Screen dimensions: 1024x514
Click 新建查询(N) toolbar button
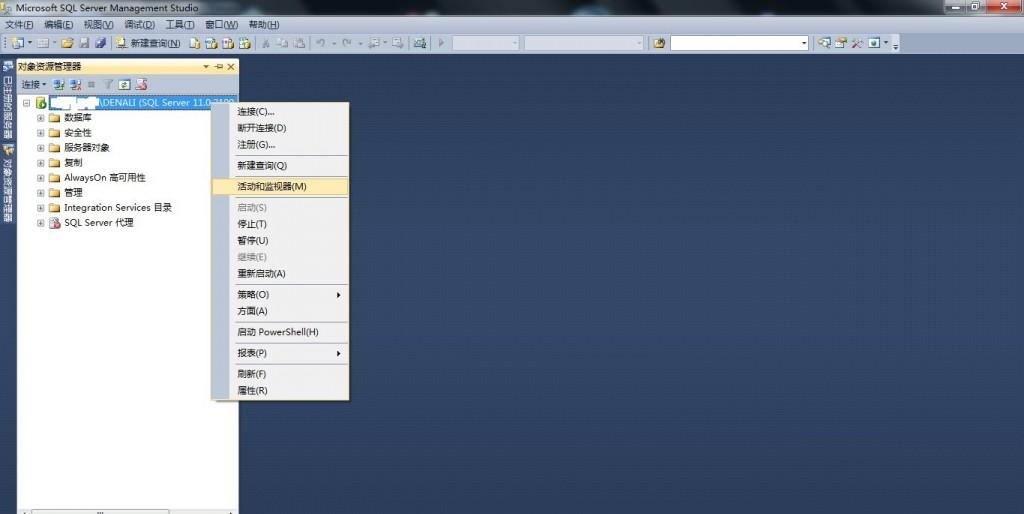[148, 43]
